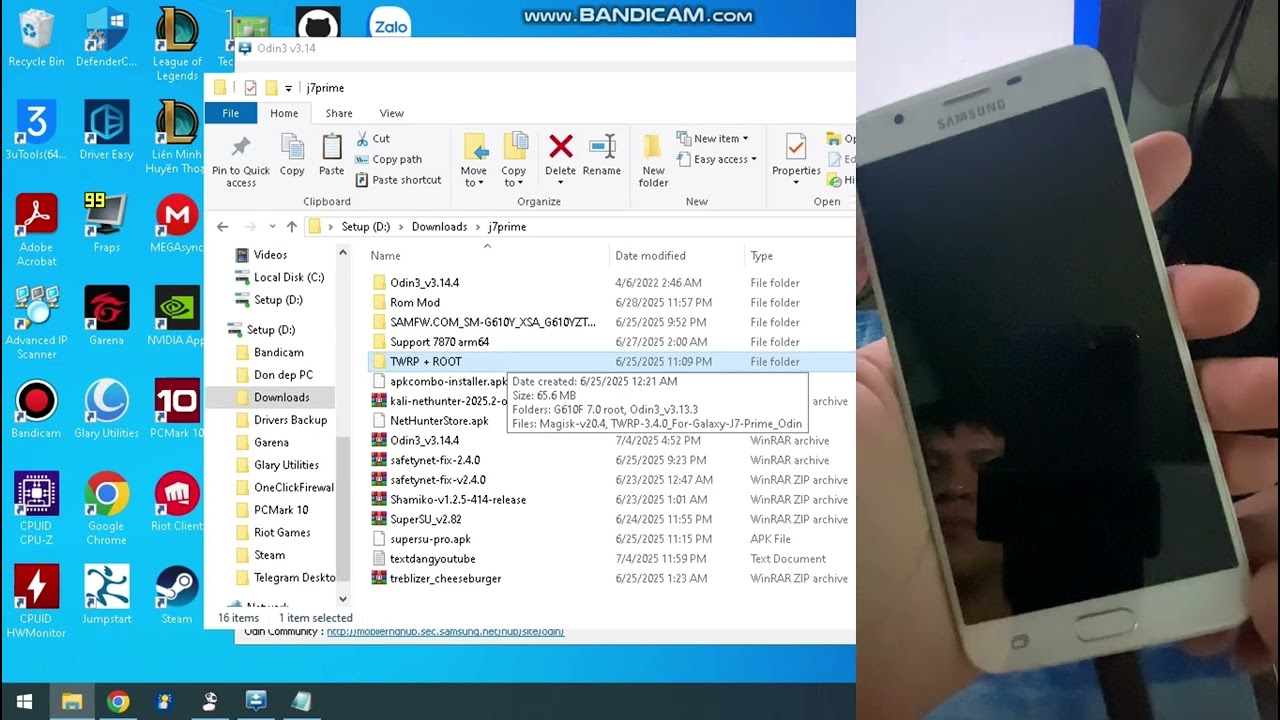
Task: Click Setup (D:) in the address breadcrumb
Action: pos(366,227)
